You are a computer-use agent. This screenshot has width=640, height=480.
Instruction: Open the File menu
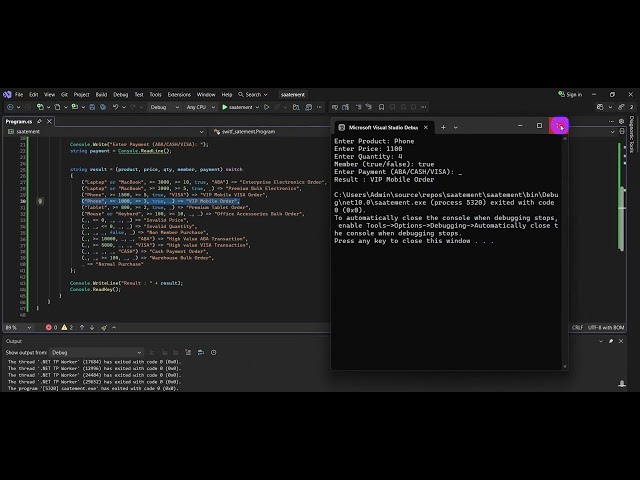coord(19,94)
